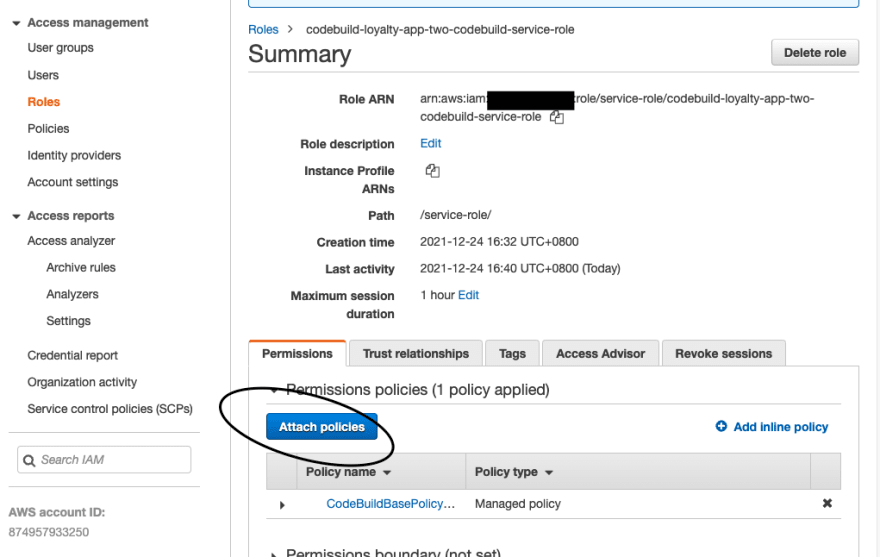Open Organization activity in the sidebar
The image size is (880, 557).
(82, 382)
